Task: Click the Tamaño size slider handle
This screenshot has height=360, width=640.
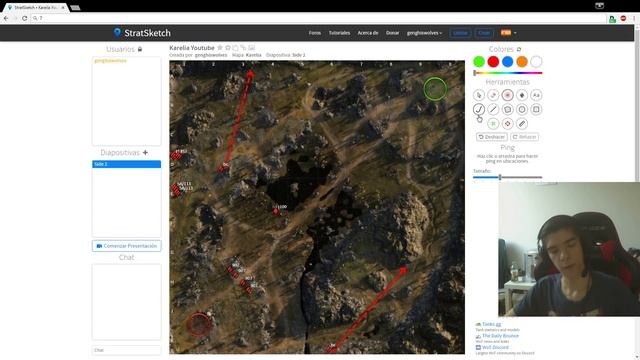Action: [500, 177]
